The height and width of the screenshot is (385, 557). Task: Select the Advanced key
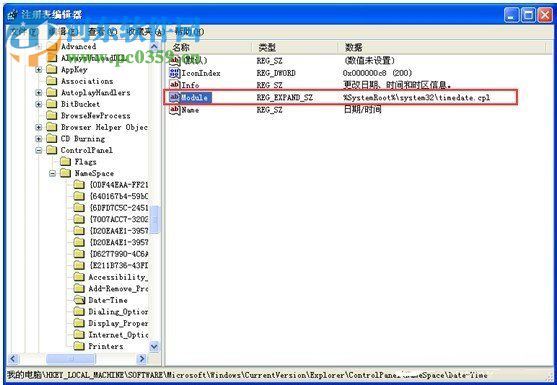pos(79,46)
